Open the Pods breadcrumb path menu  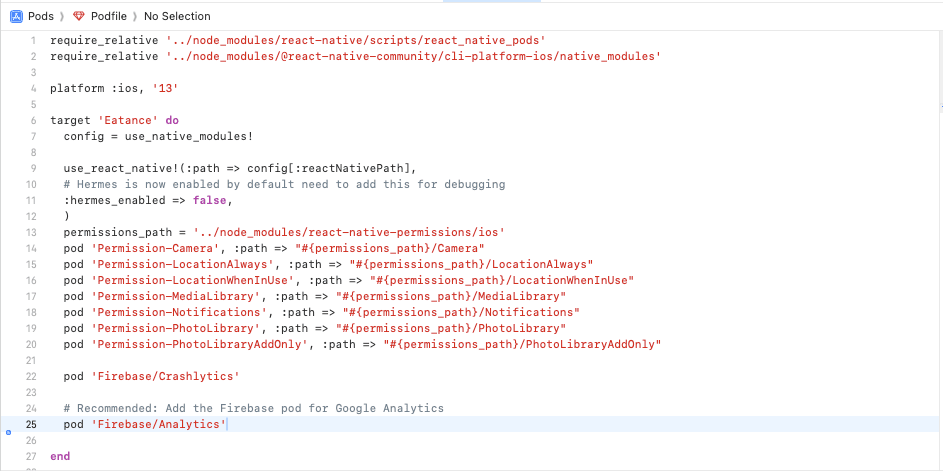[x=41, y=16]
